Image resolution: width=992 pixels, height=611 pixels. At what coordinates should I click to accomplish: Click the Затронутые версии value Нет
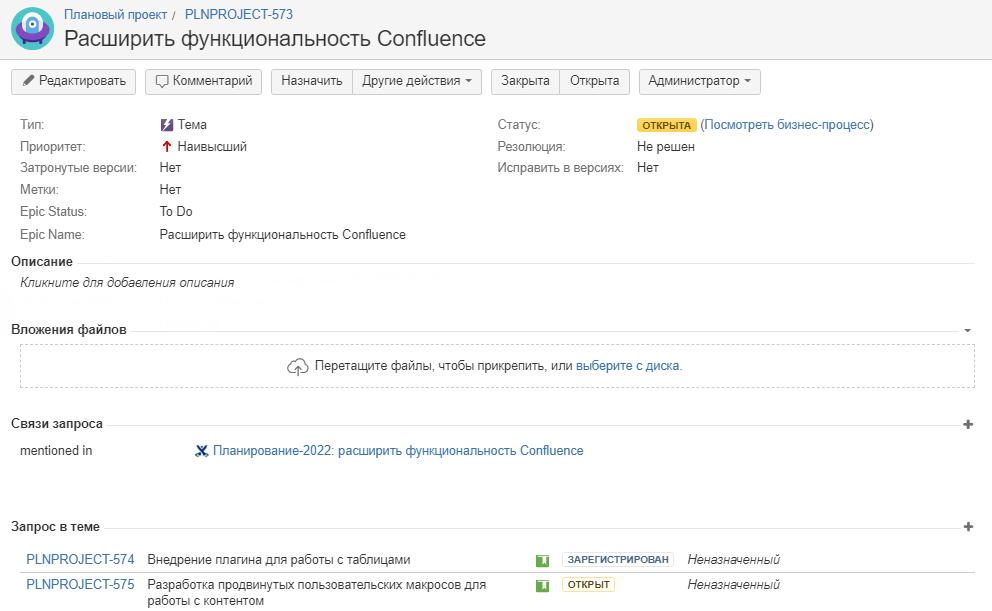170,168
